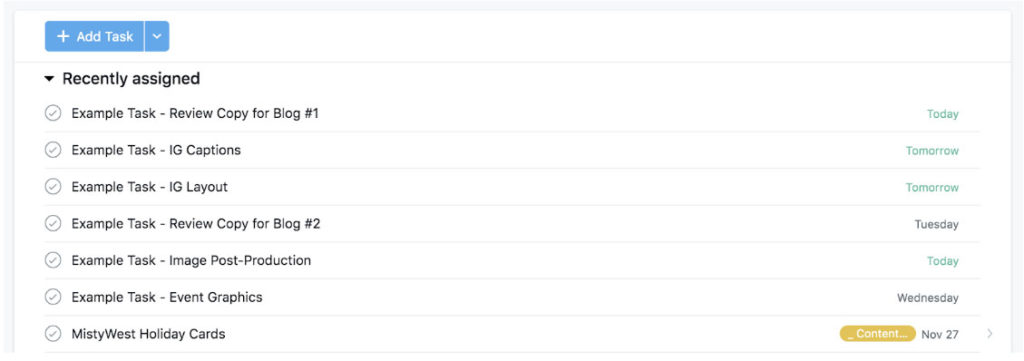
Task: Check off Image Post-Production task
Action: (x=53, y=260)
